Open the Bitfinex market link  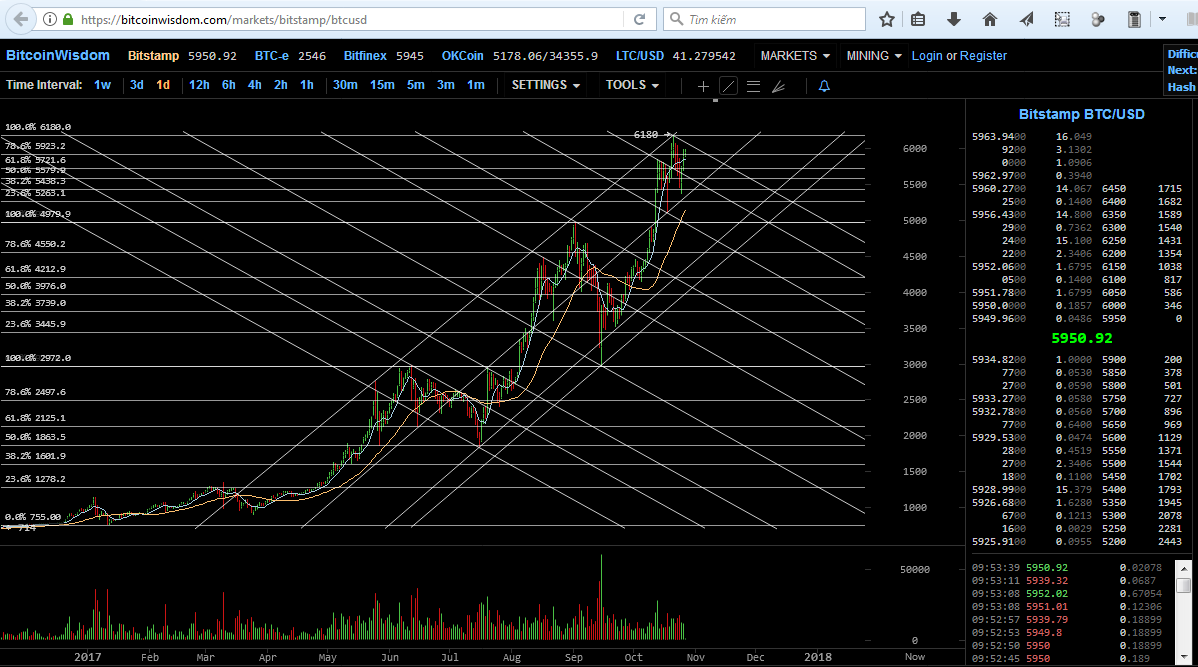pos(365,56)
